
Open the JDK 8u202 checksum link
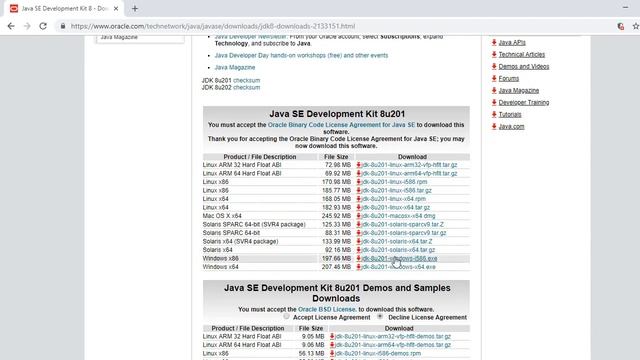[x=247, y=87]
